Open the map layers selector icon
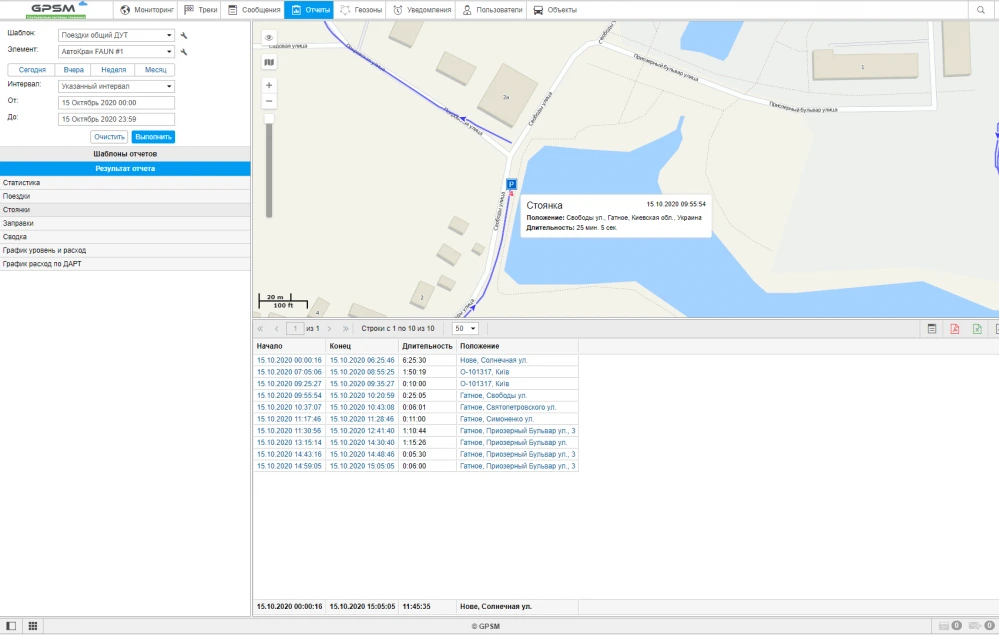 coord(269,62)
